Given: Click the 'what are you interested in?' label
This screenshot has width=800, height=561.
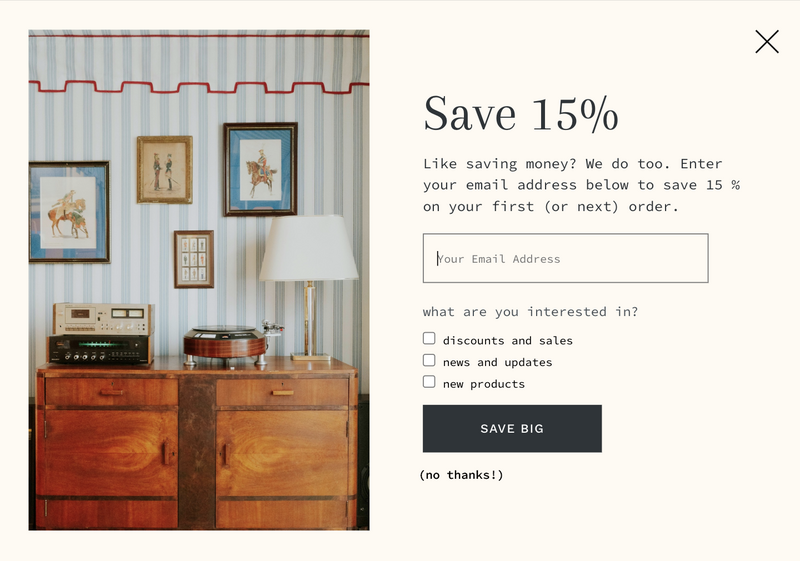Looking at the screenshot, I should 530,312.
